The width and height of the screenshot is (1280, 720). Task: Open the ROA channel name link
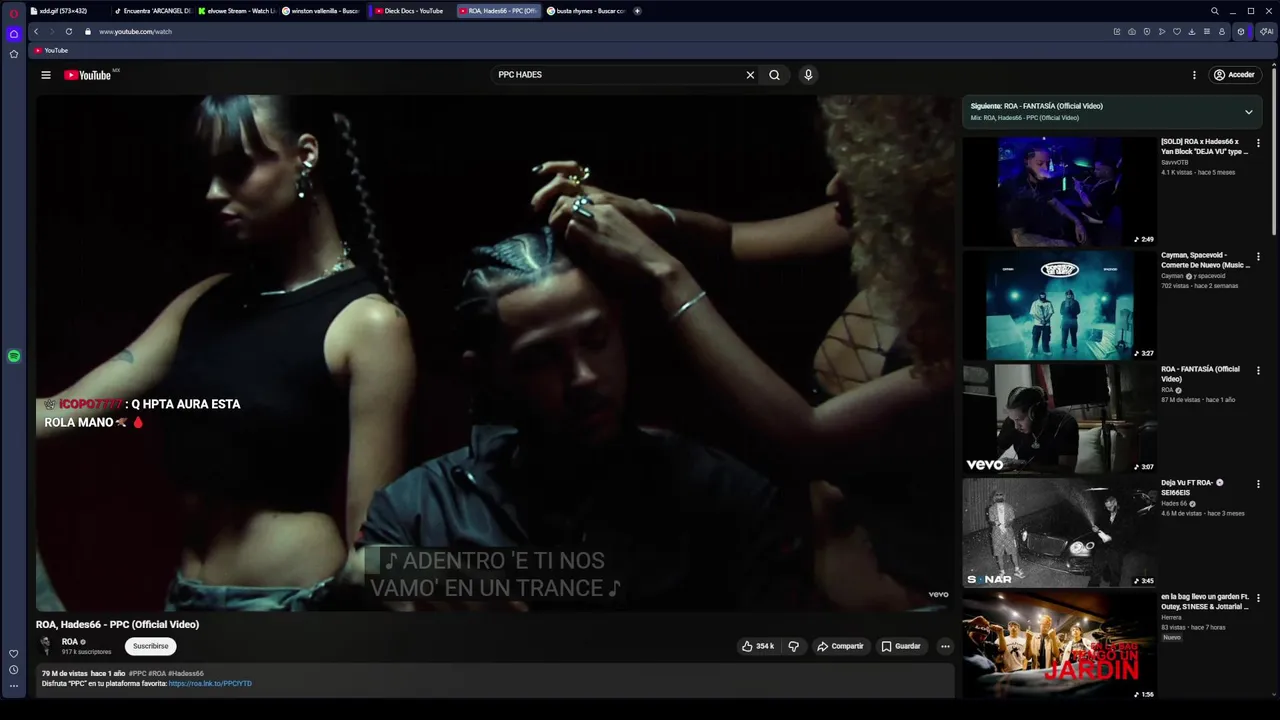coord(70,642)
